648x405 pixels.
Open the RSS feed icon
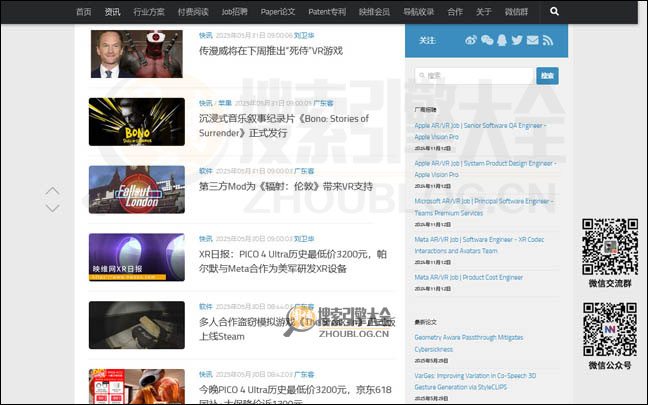coord(548,40)
